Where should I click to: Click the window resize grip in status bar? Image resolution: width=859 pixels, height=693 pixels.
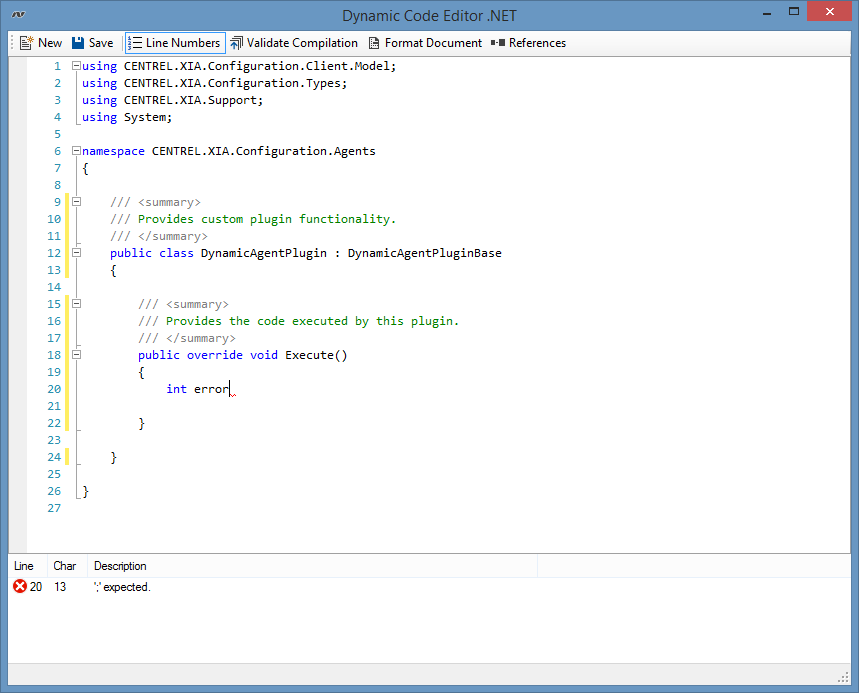coord(844,678)
